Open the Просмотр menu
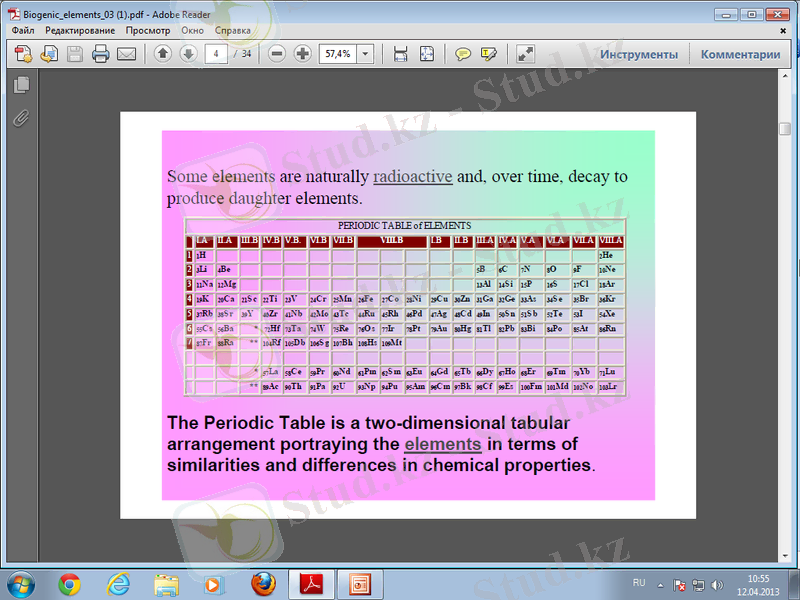Screen dimensions: 800x600 click(147, 31)
